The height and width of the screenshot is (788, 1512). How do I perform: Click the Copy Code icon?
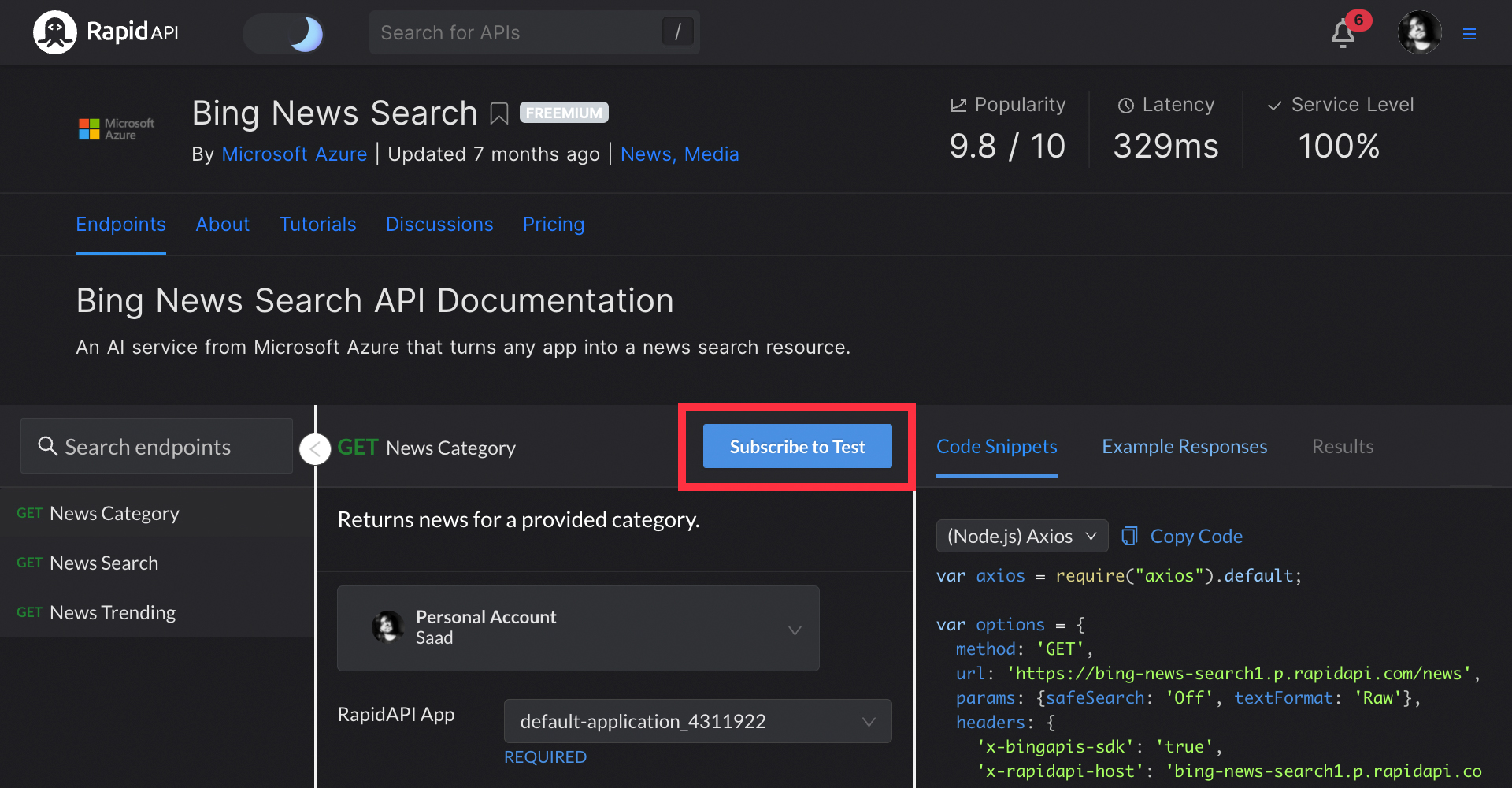click(x=1130, y=536)
